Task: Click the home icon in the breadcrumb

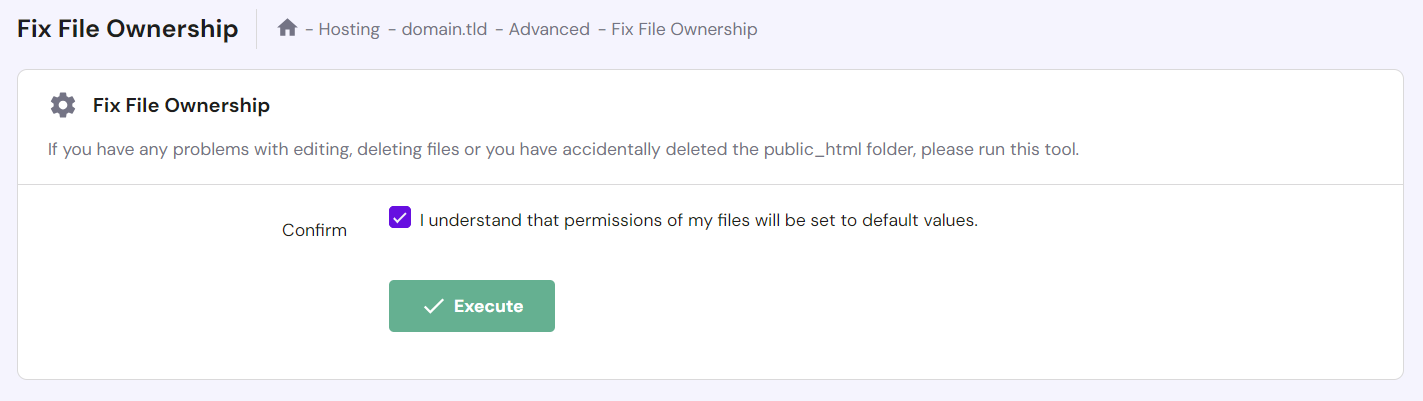Action: (x=287, y=28)
